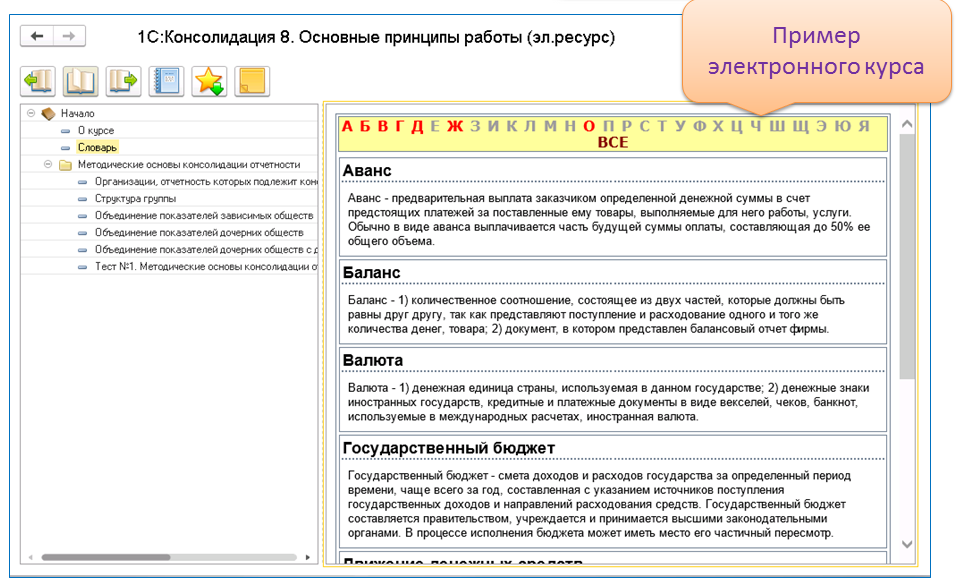
Task: Go to previous page book icon
Action: click(x=38, y=81)
